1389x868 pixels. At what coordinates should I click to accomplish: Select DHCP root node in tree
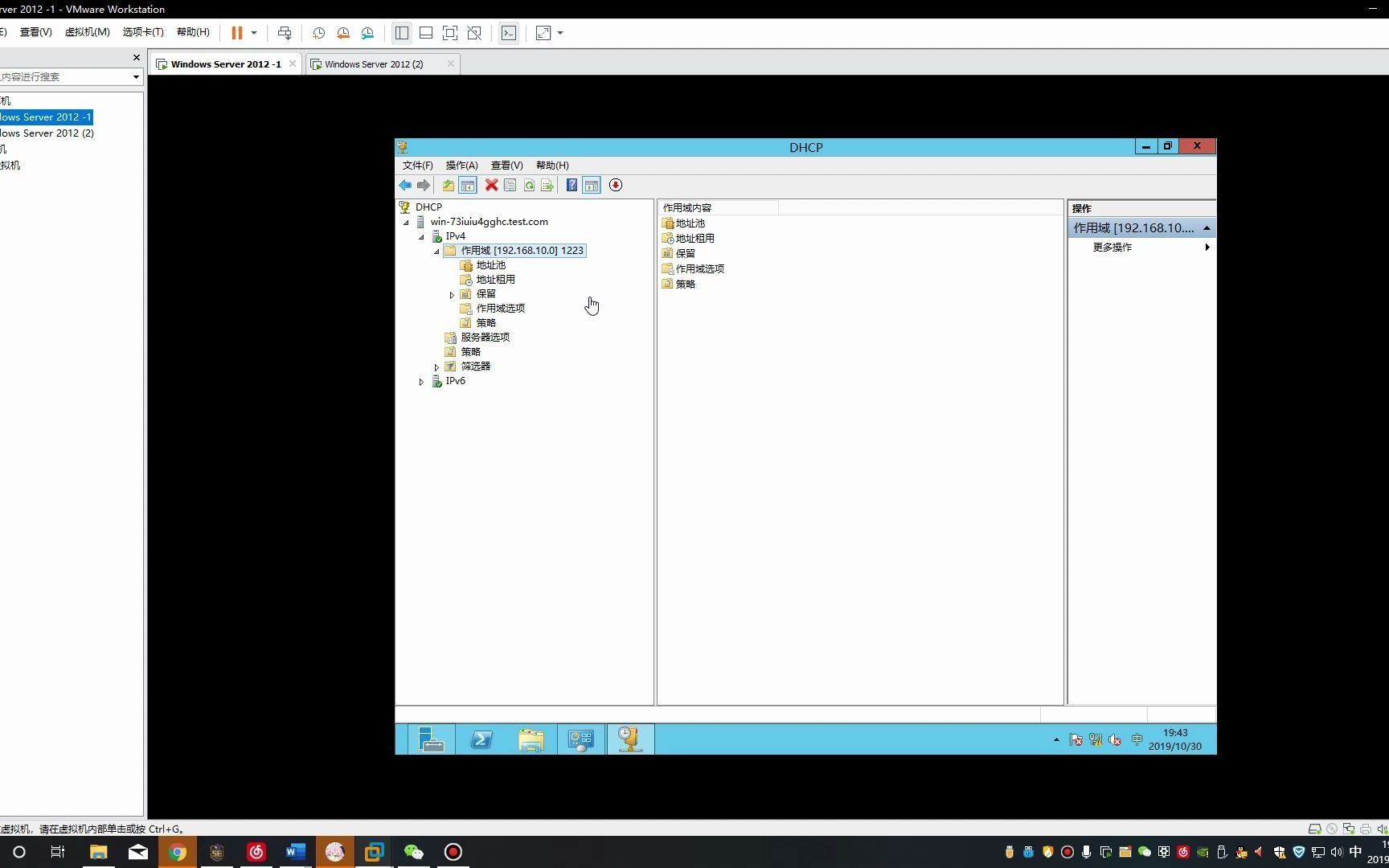pos(428,207)
